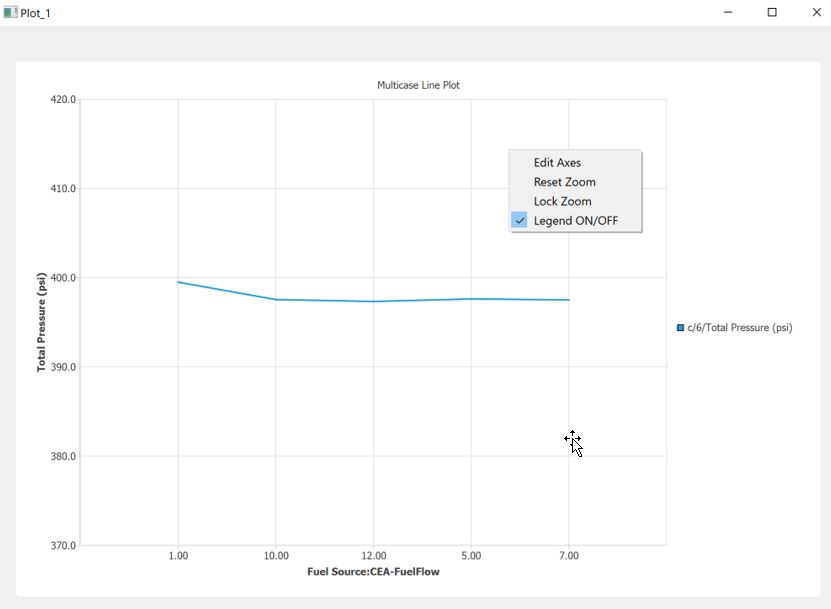The image size is (831, 609).
Task: Select Reset Zoom in context menu
Action: pos(564,182)
